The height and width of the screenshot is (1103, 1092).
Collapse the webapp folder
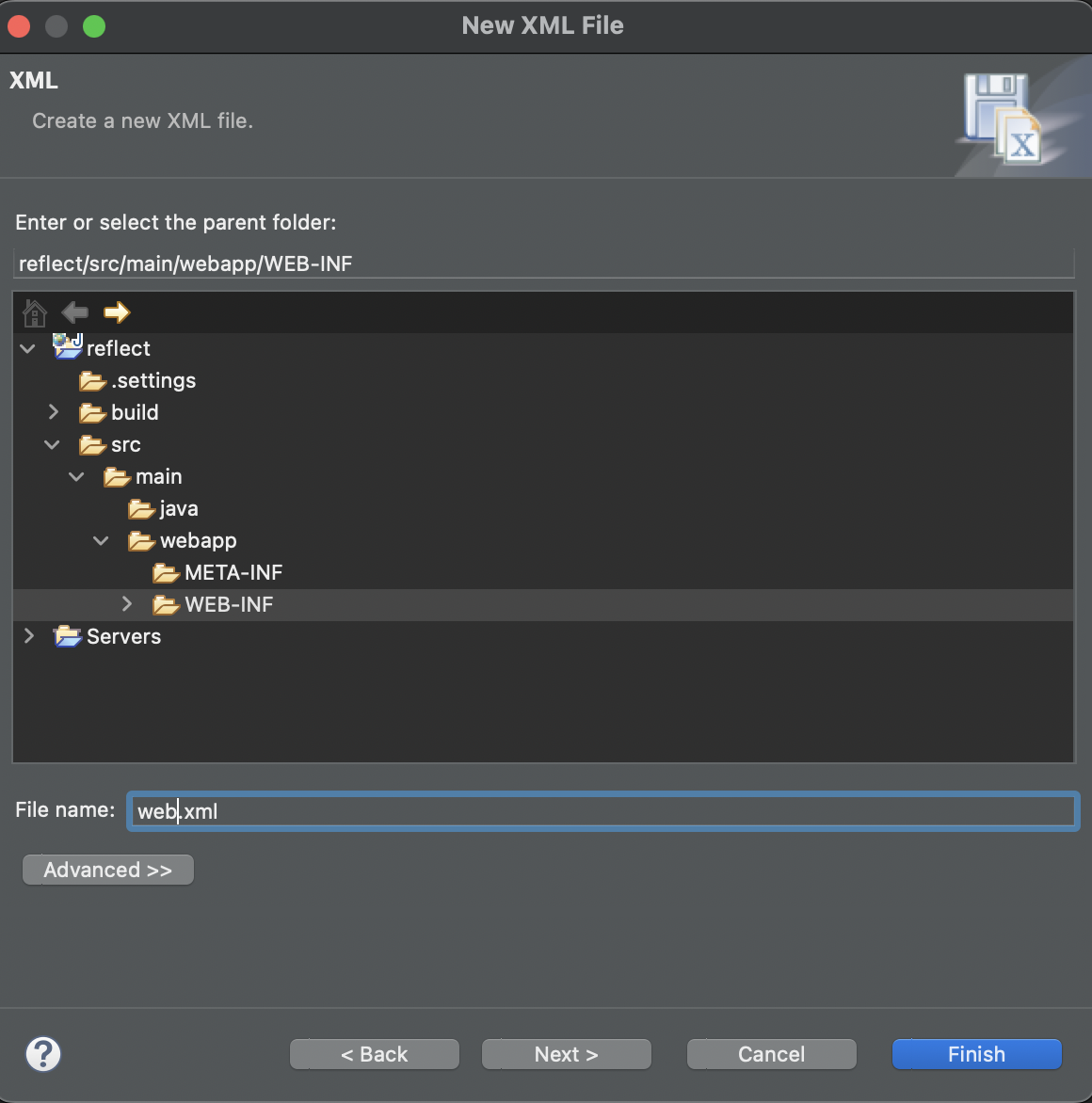[x=102, y=540]
